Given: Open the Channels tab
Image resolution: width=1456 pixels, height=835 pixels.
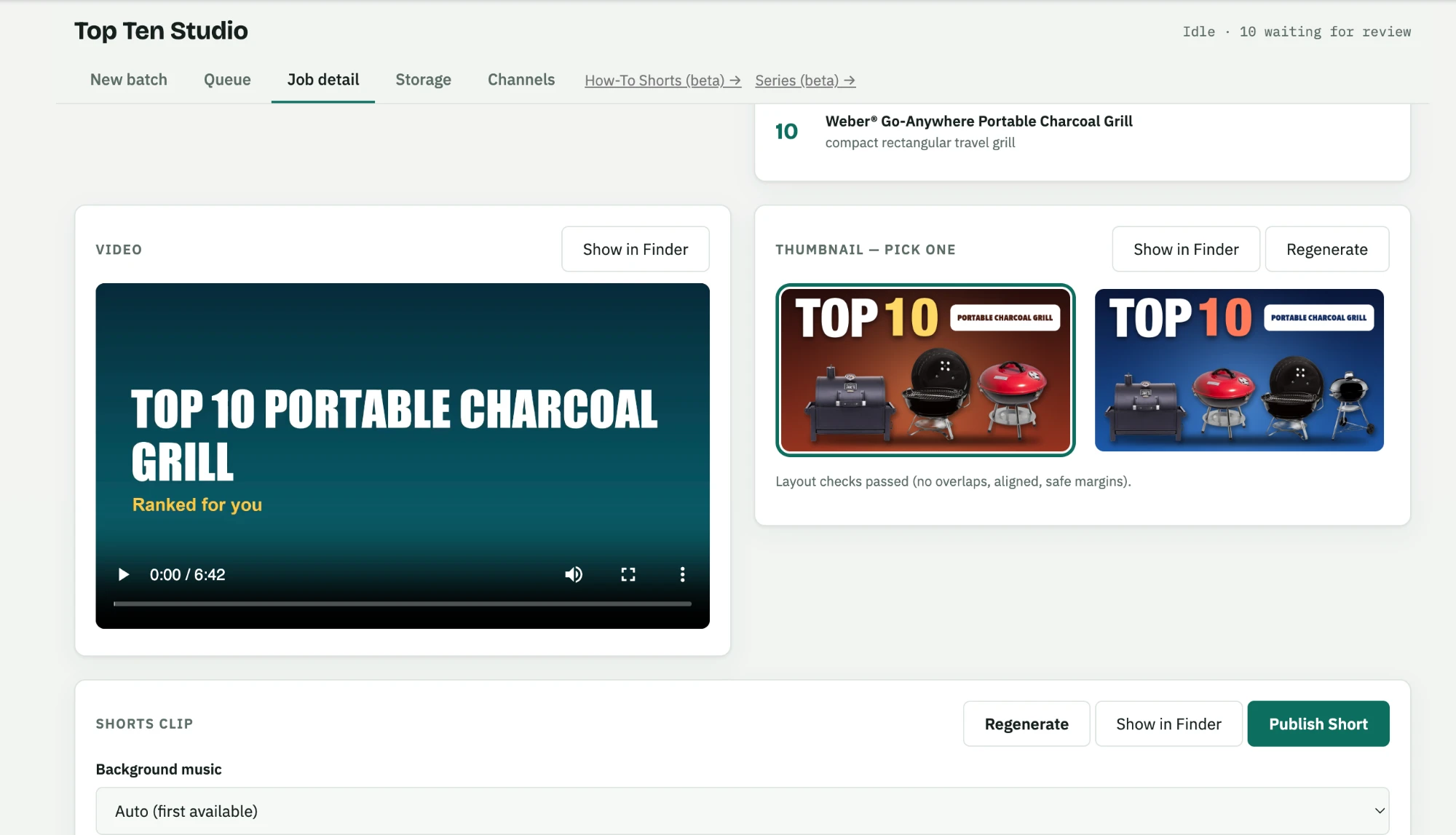Looking at the screenshot, I should click(521, 80).
